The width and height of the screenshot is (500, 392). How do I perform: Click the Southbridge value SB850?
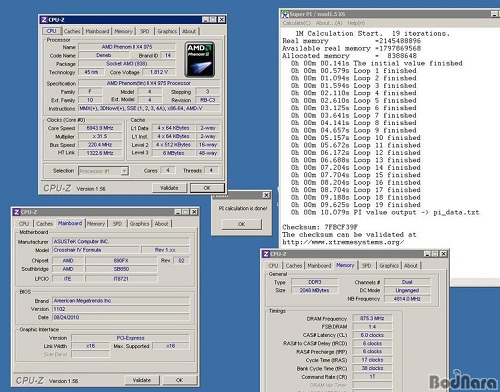point(121,269)
